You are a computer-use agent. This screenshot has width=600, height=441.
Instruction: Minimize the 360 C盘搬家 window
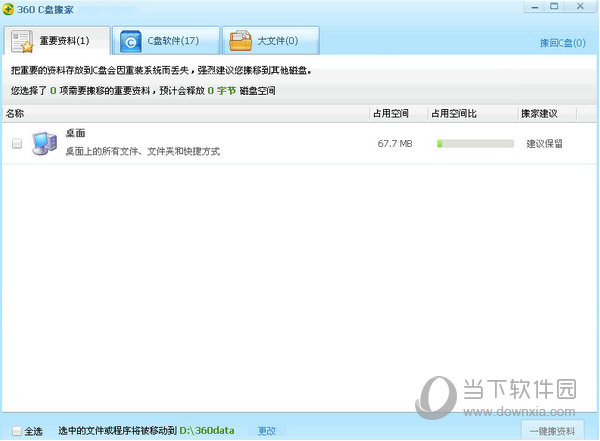535,7
